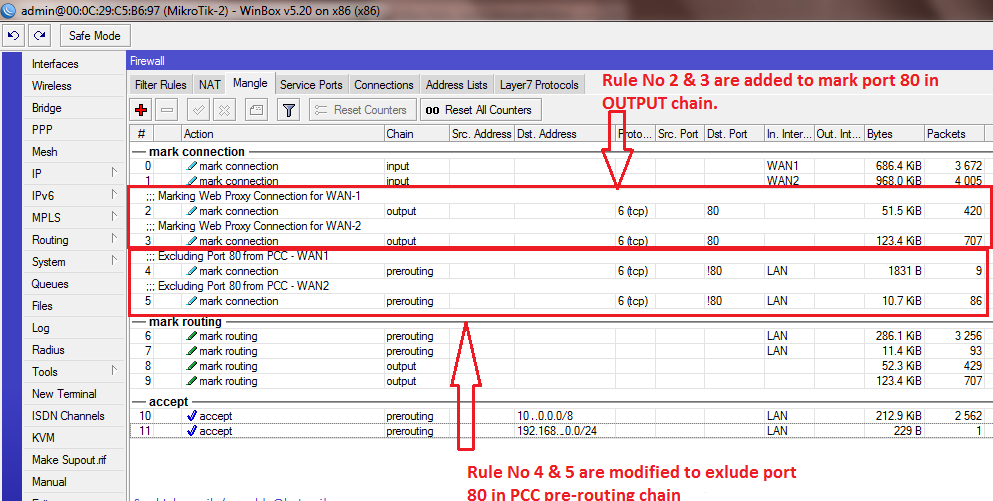Toggle Safe Mode button
This screenshot has height=501, width=993.
[x=95, y=35]
